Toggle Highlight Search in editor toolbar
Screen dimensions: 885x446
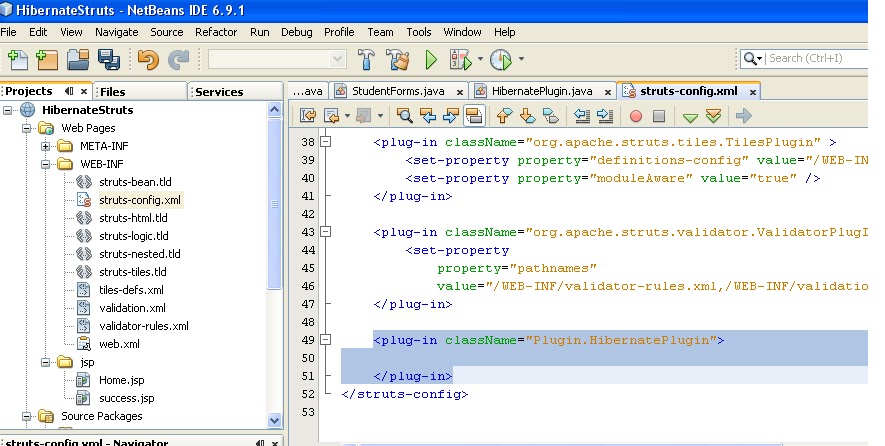[474, 116]
